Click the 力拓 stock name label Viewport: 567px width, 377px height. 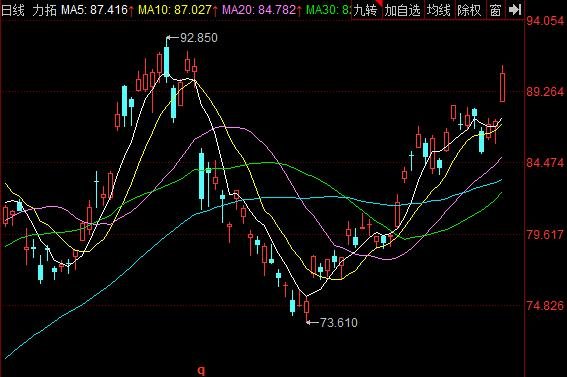[44, 10]
